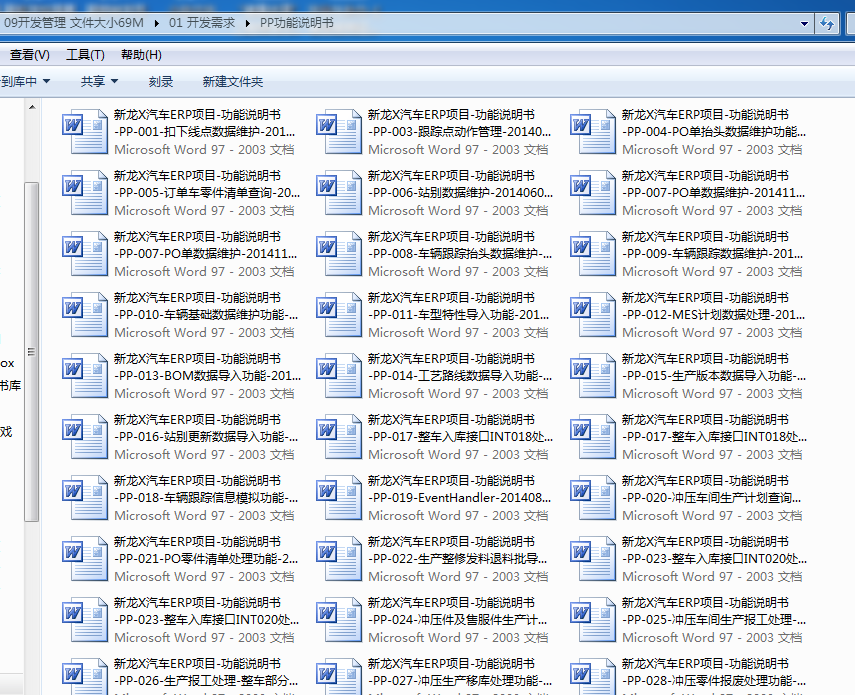Click the Word icon for PP-006 站别数据维护
The width and height of the screenshot is (855, 695).
339,193
